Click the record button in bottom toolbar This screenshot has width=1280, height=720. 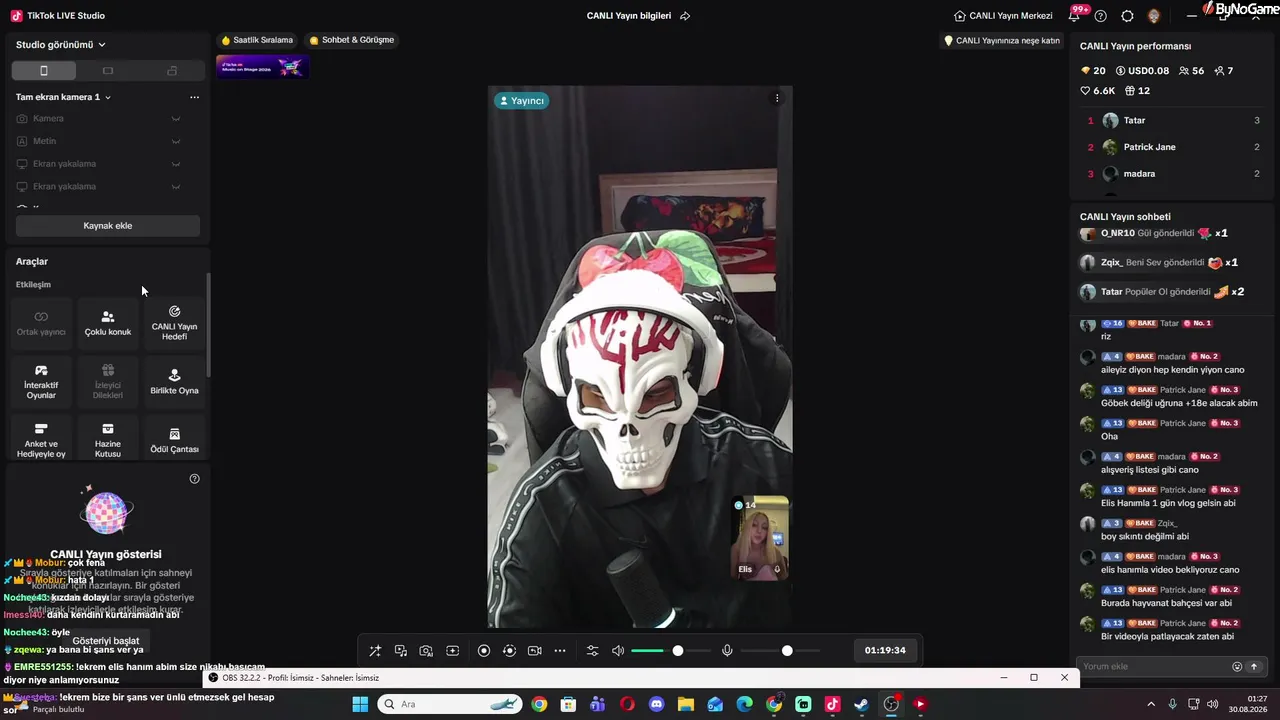pyautogui.click(x=484, y=651)
